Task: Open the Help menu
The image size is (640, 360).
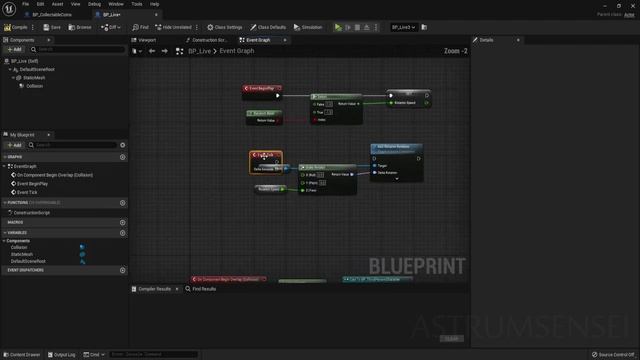Action: coord(154,4)
